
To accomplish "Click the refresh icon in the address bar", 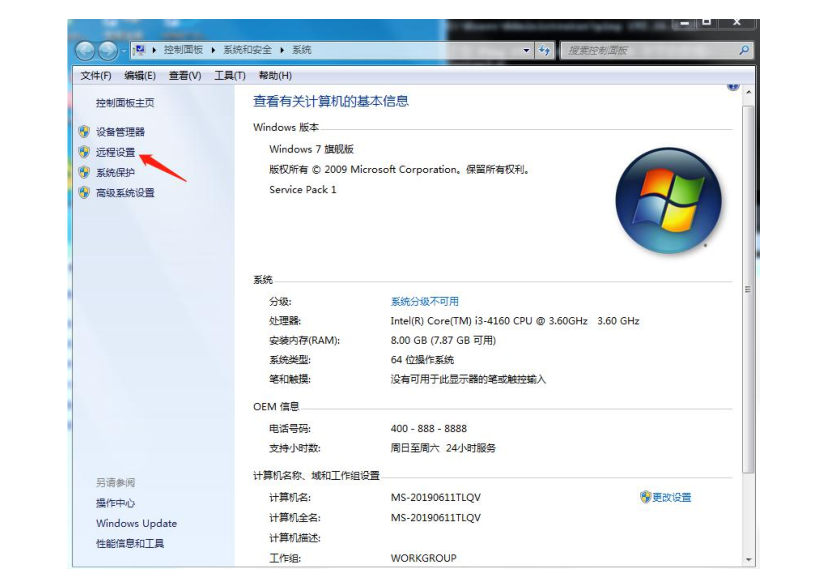I will [x=545, y=50].
